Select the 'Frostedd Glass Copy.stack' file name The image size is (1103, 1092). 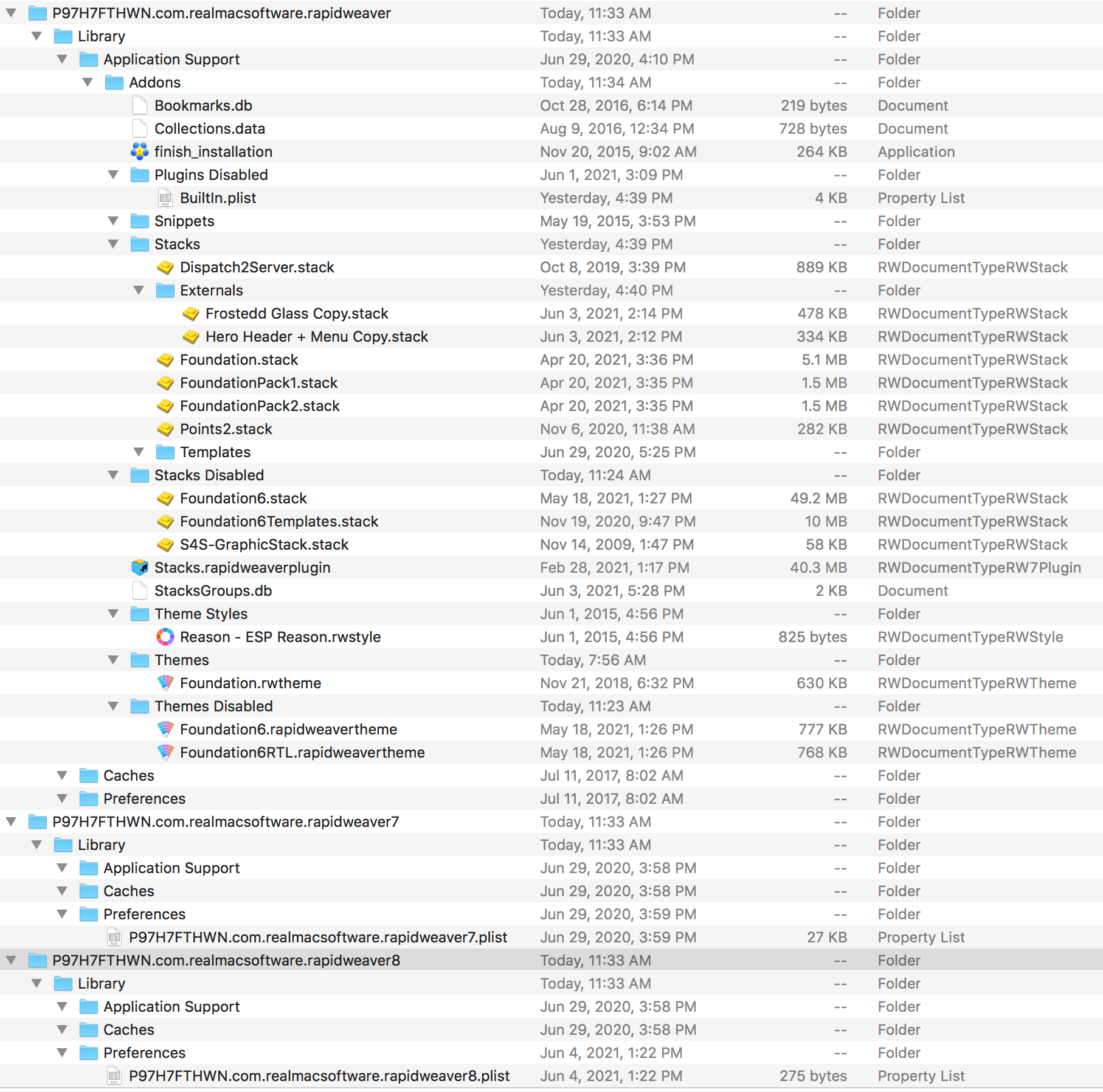[297, 313]
